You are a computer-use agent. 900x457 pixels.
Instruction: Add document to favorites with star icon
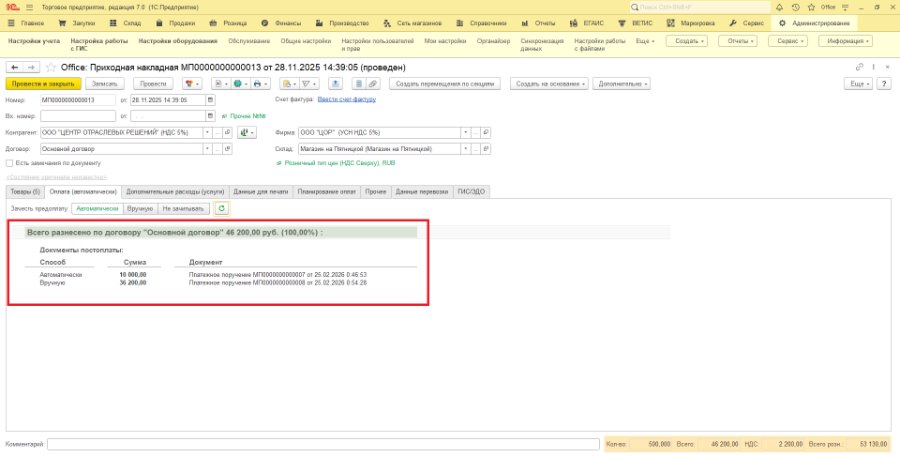pyautogui.click(x=51, y=68)
